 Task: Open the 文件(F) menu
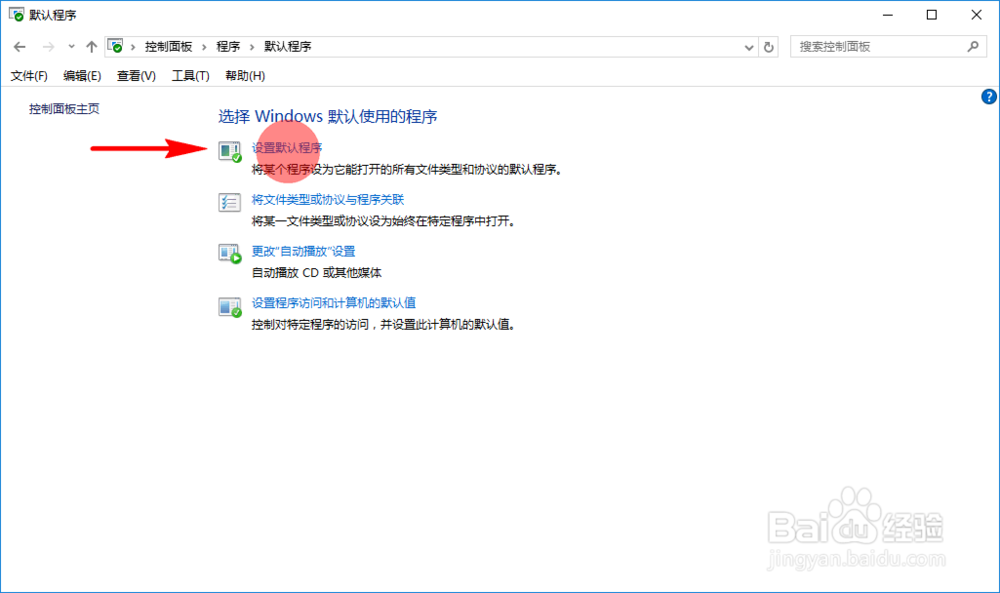(x=29, y=76)
